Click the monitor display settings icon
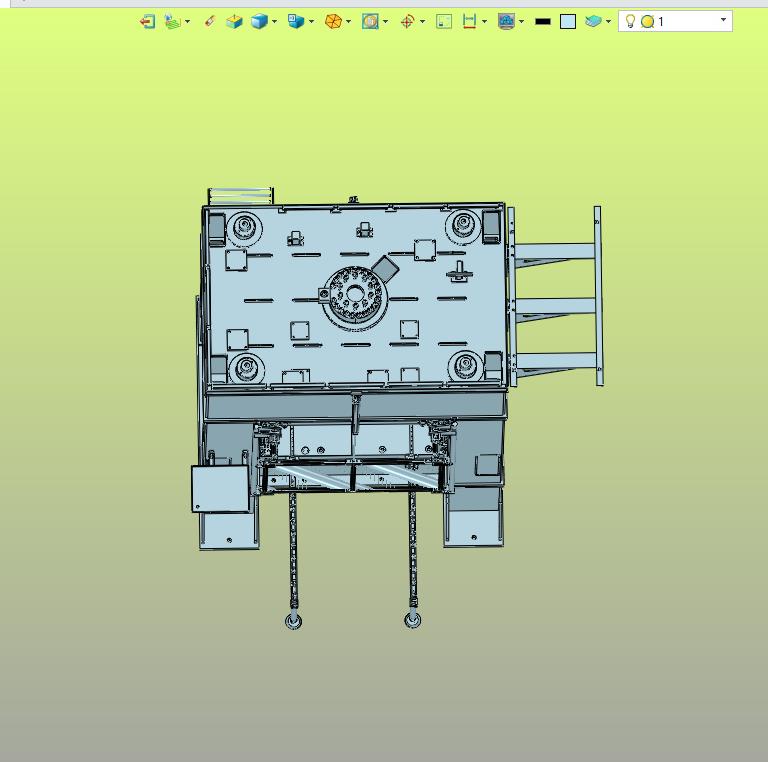Viewport: 768px width, 762px height. point(506,22)
